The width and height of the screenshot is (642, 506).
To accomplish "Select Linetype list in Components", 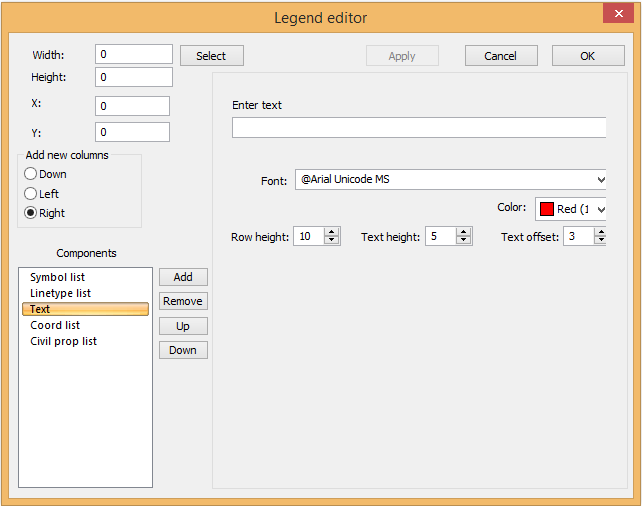I will (x=60, y=293).
